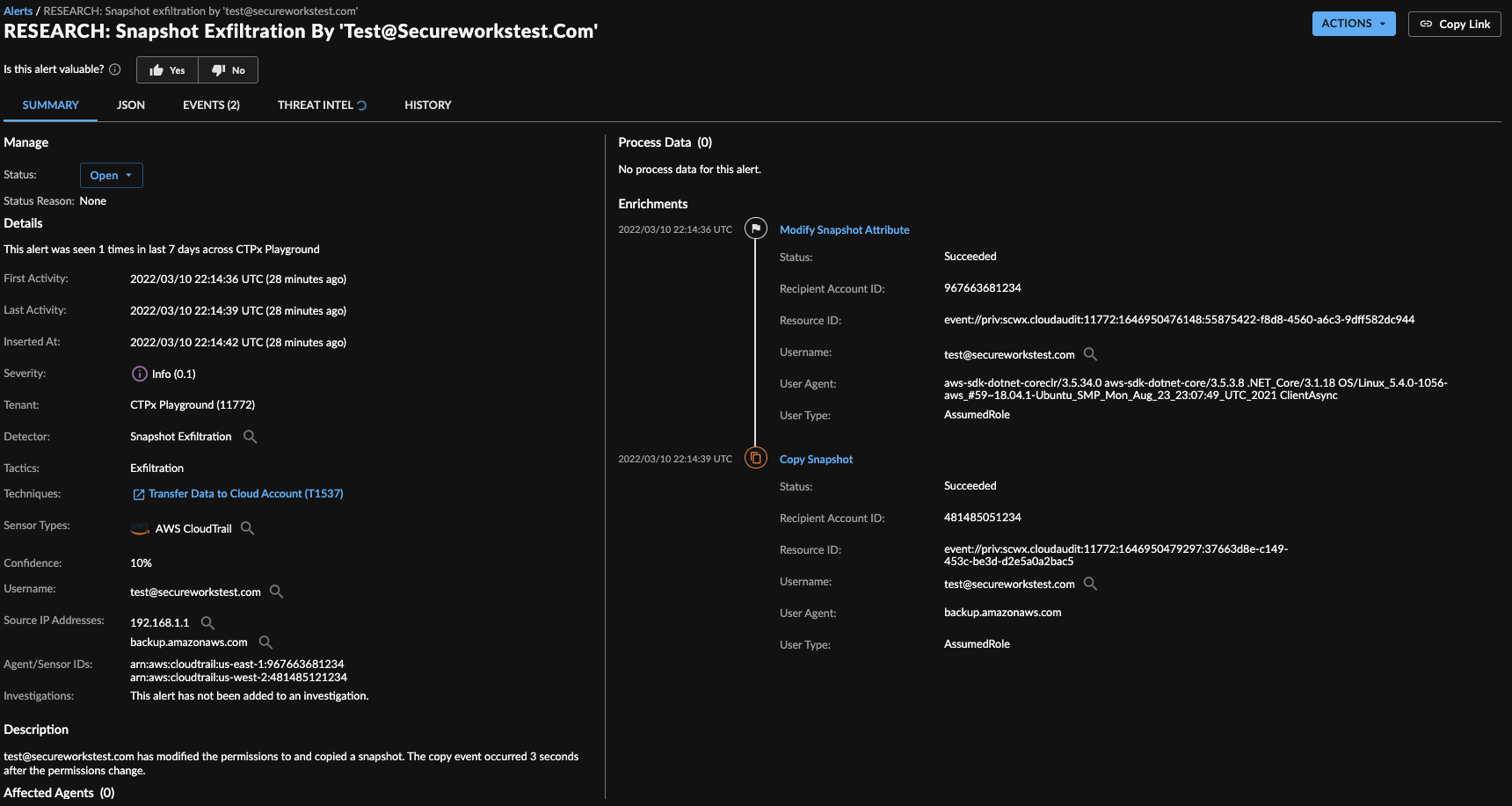Click recipient account ID 481485051234
Viewport: 1512px width, 806px height.
tap(983, 518)
